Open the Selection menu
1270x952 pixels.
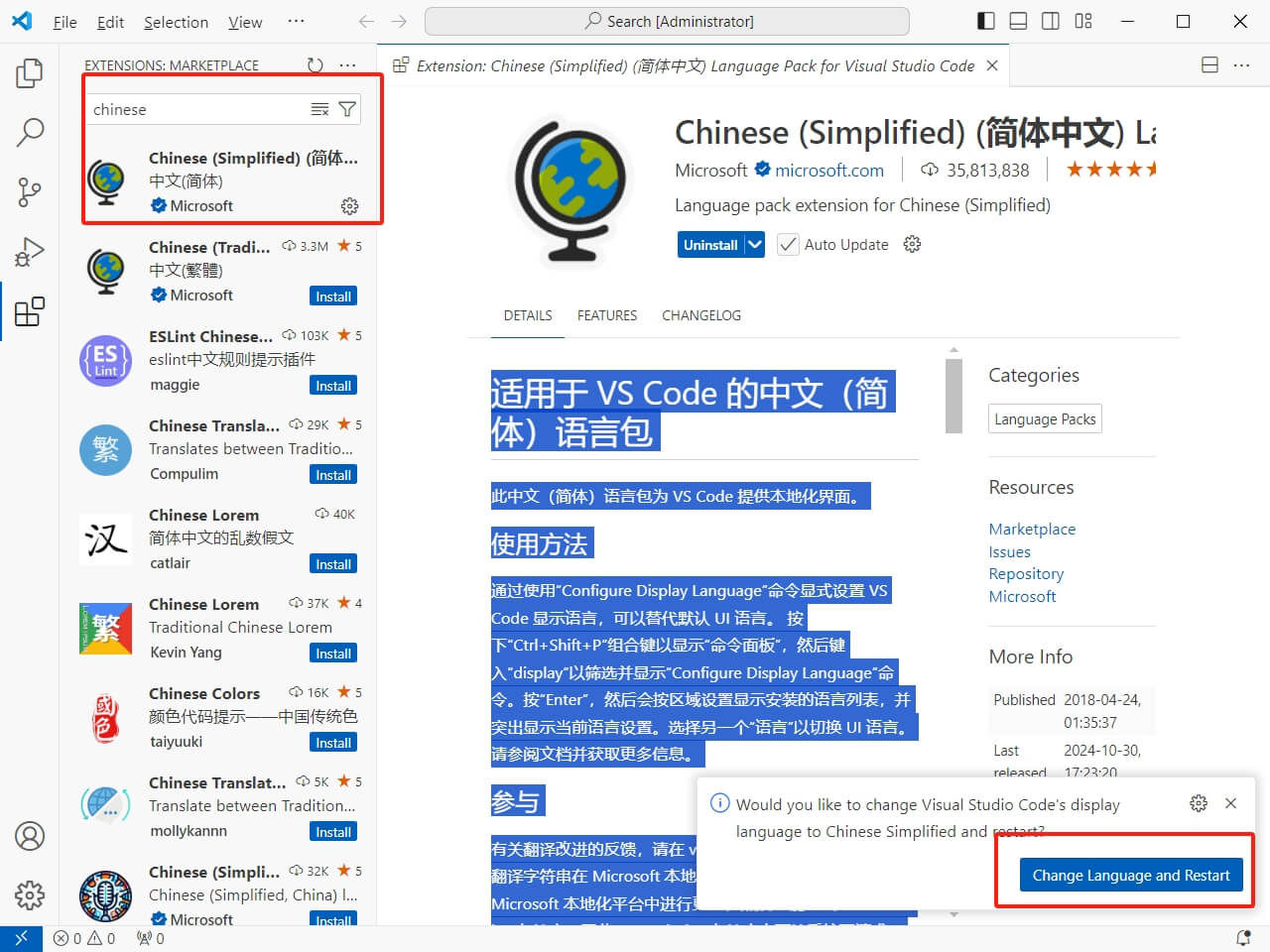pos(176,22)
